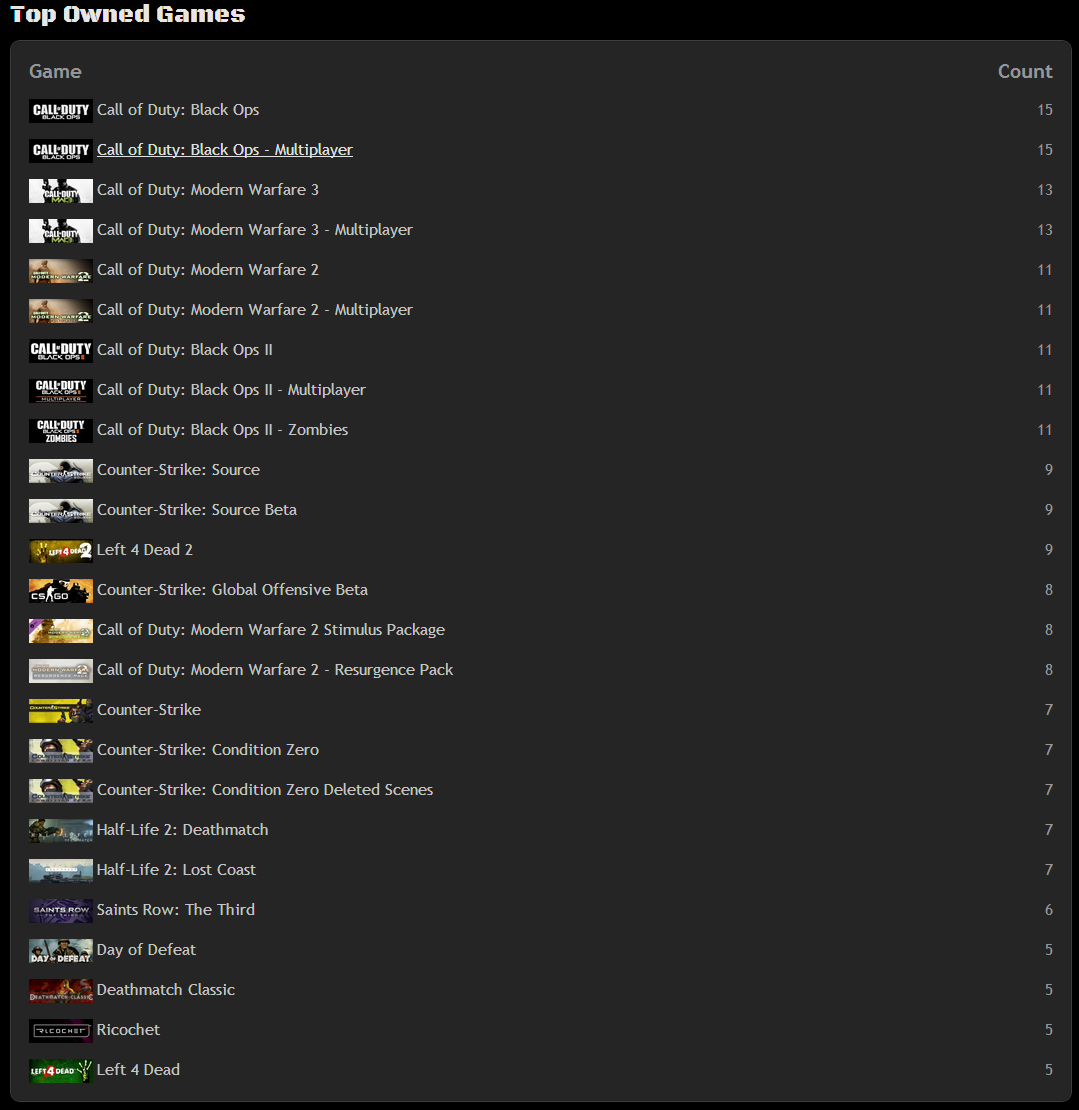
Task: Open the Black Ops II - Zombies link
Action: pos(222,430)
